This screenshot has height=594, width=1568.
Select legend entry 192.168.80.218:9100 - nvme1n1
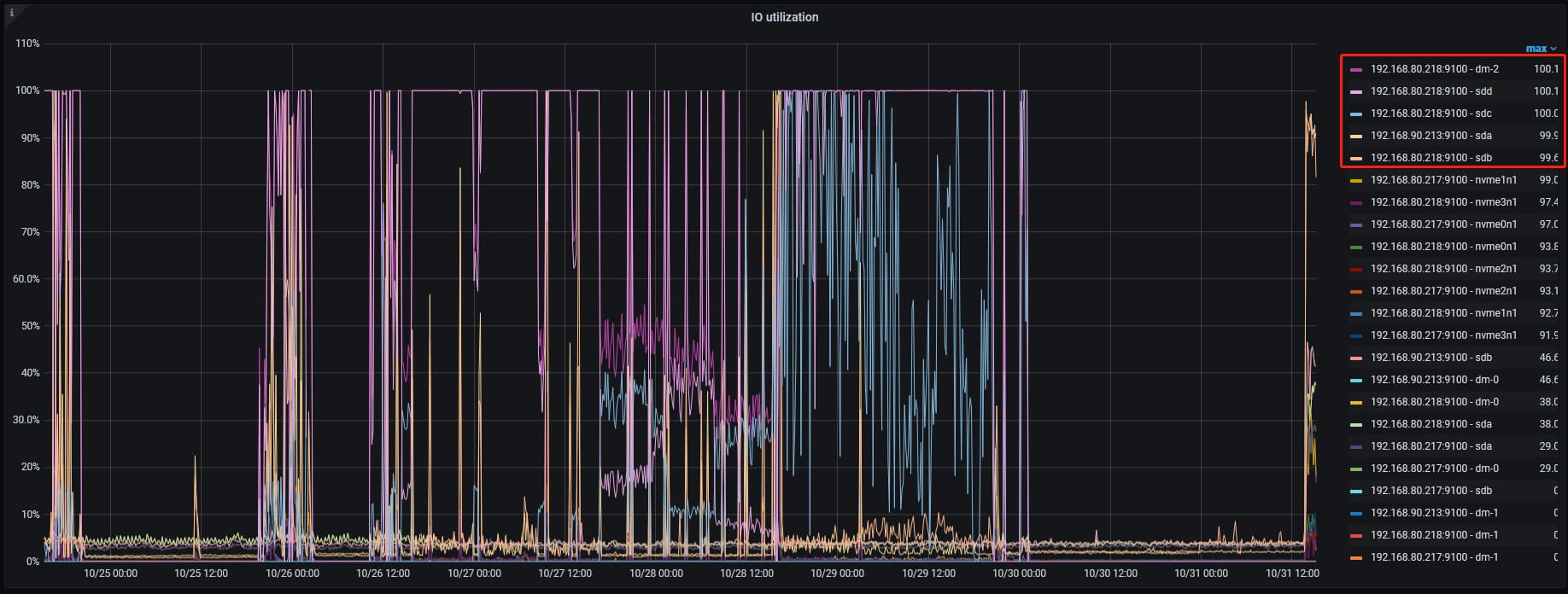(x=1443, y=313)
